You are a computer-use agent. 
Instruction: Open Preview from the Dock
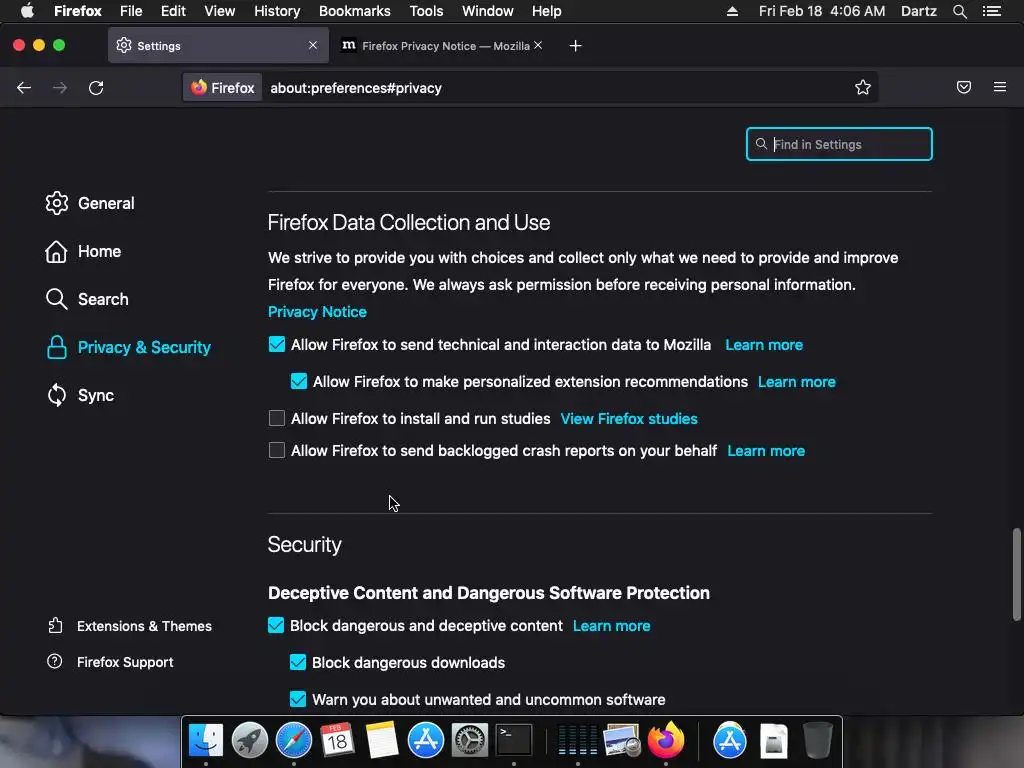click(x=622, y=741)
